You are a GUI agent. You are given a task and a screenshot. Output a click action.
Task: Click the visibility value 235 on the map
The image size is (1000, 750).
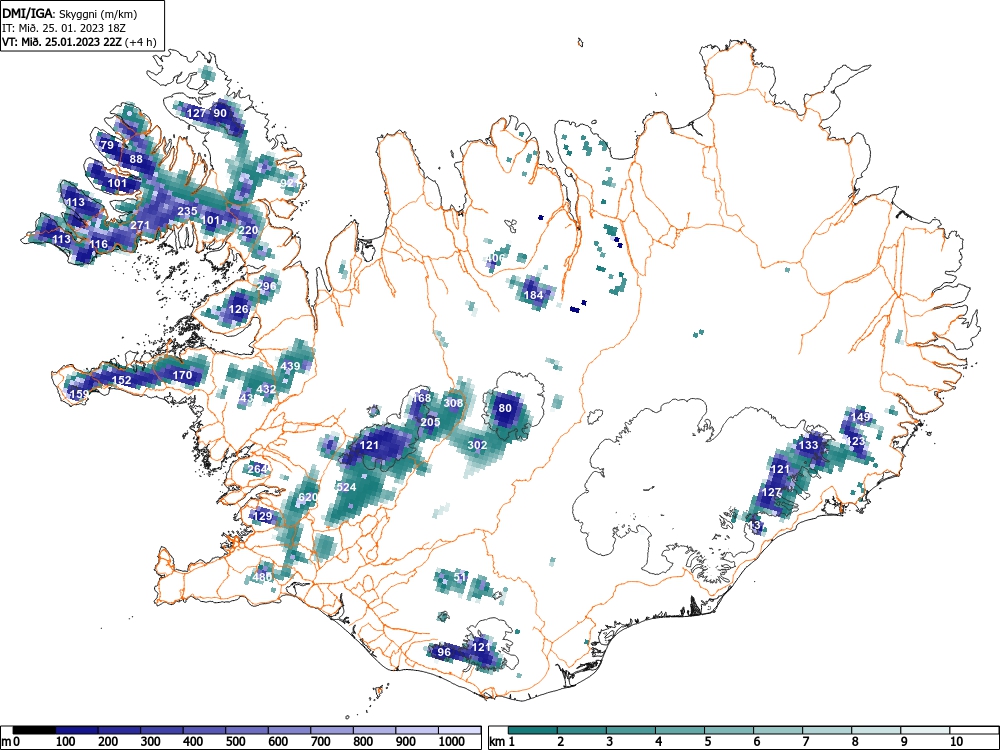point(187,211)
